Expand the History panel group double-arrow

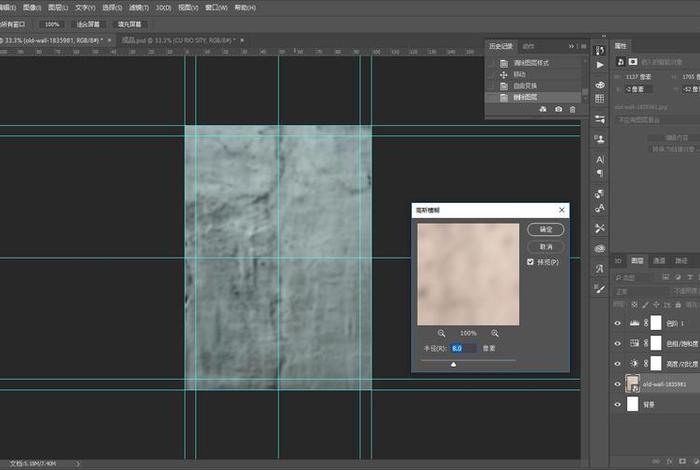tap(571, 46)
